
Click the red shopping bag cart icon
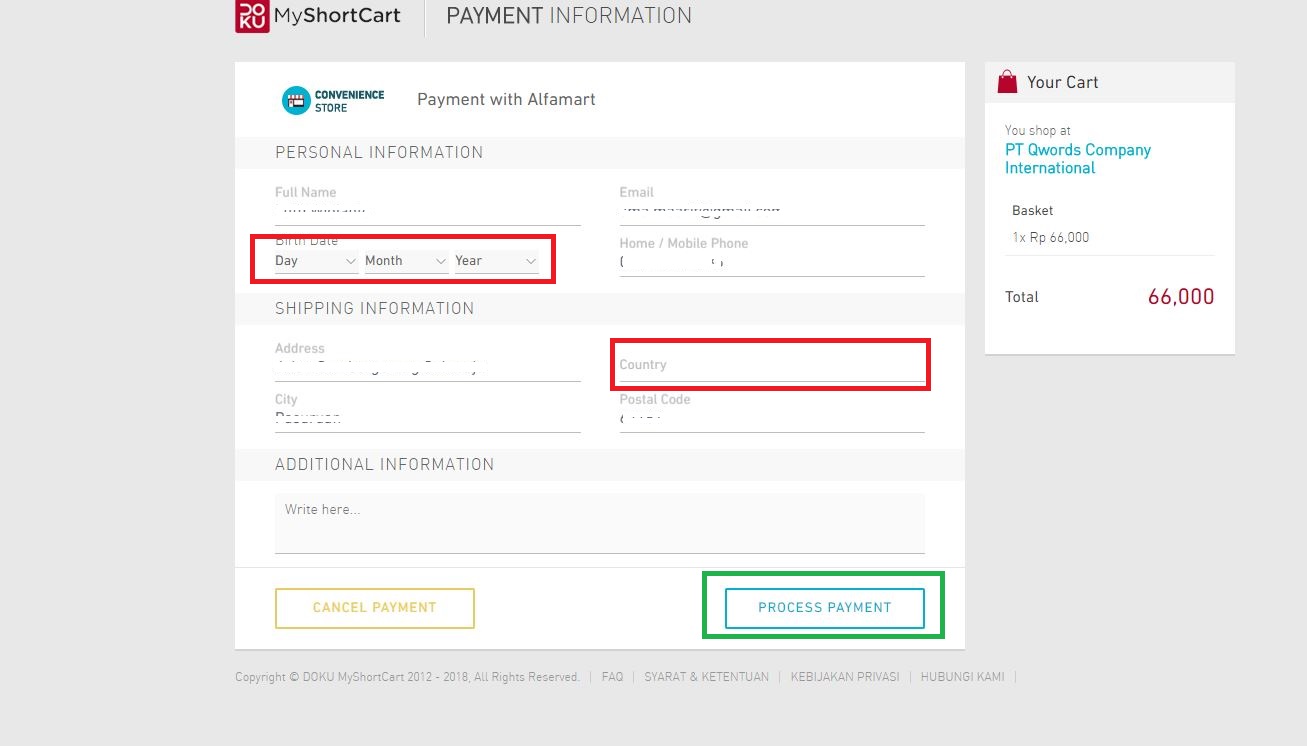(1007, 82)
